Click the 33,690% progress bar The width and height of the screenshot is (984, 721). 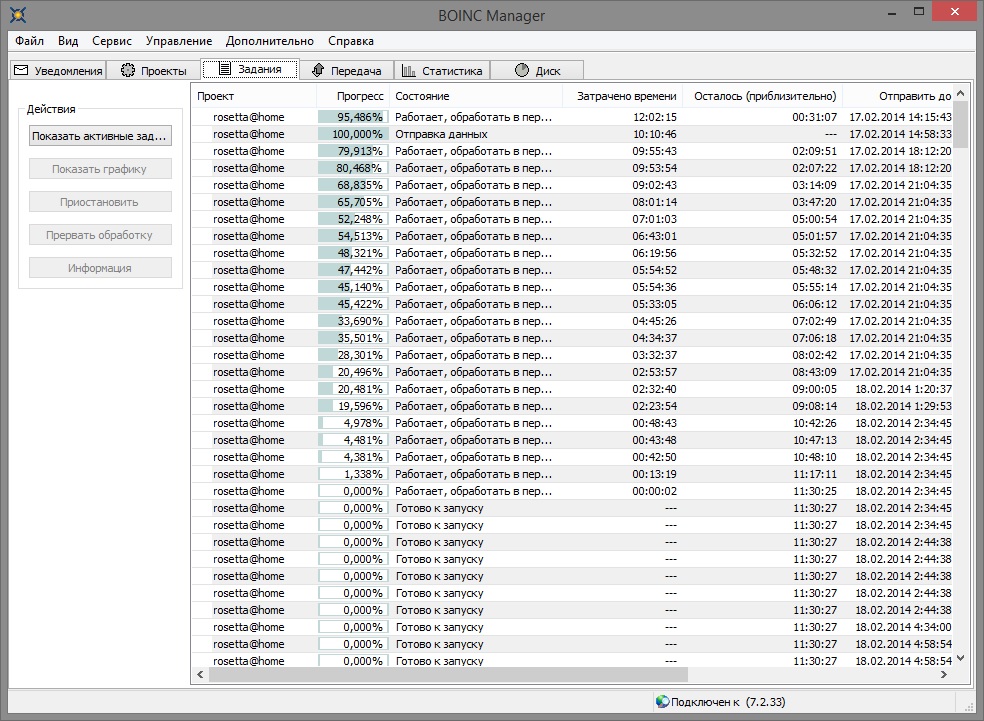click(x=353, y=321)
